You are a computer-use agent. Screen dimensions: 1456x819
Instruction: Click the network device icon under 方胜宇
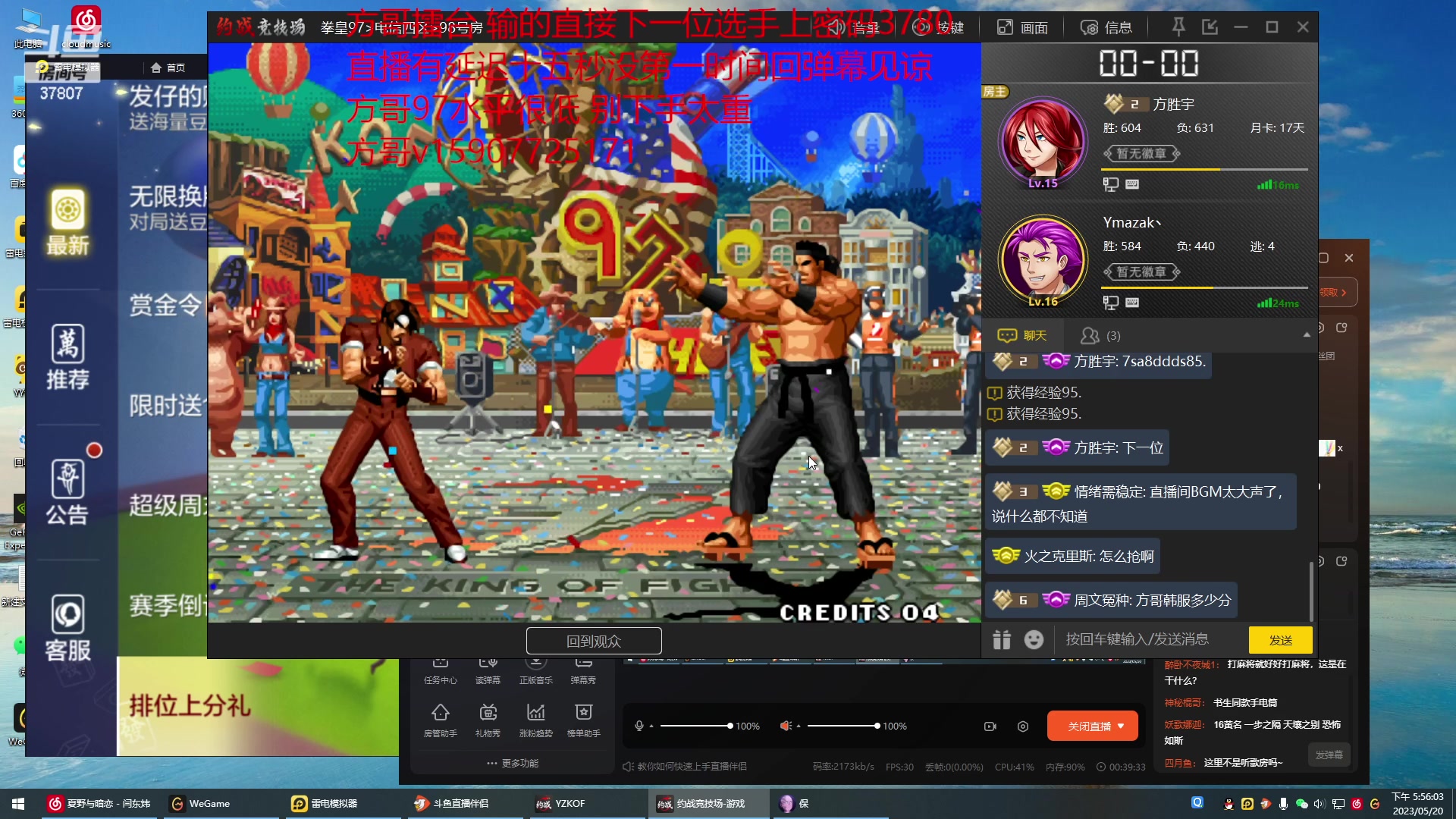point(1110,184)
